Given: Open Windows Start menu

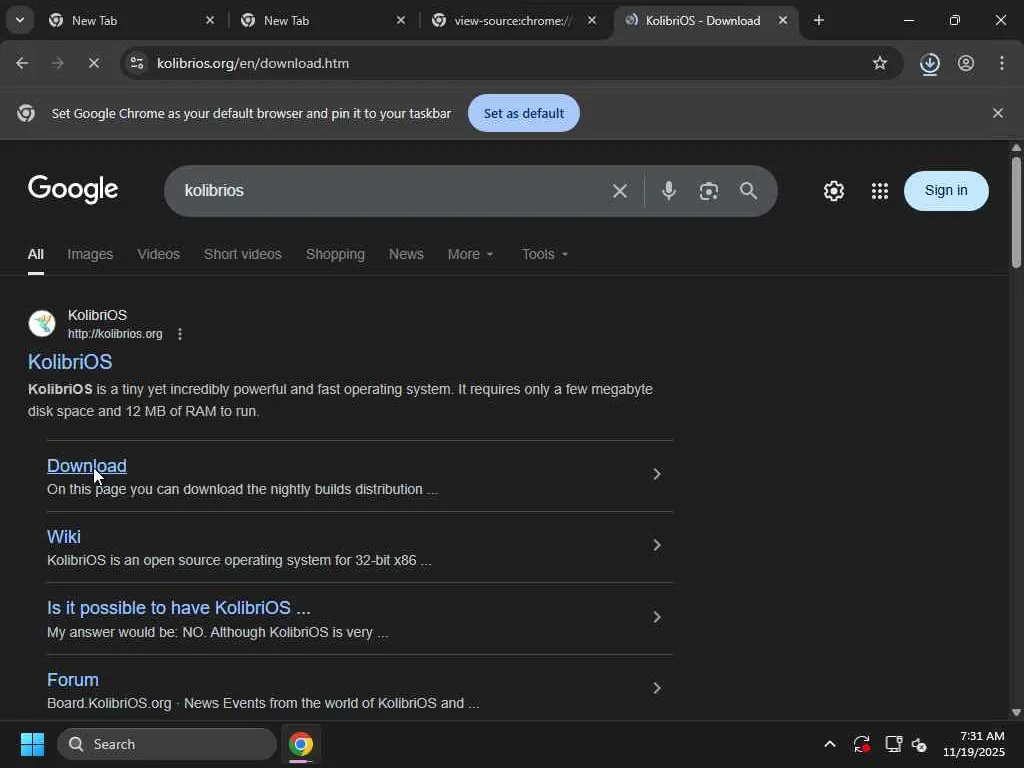Looking at the screenshot, I should [32, 744].
